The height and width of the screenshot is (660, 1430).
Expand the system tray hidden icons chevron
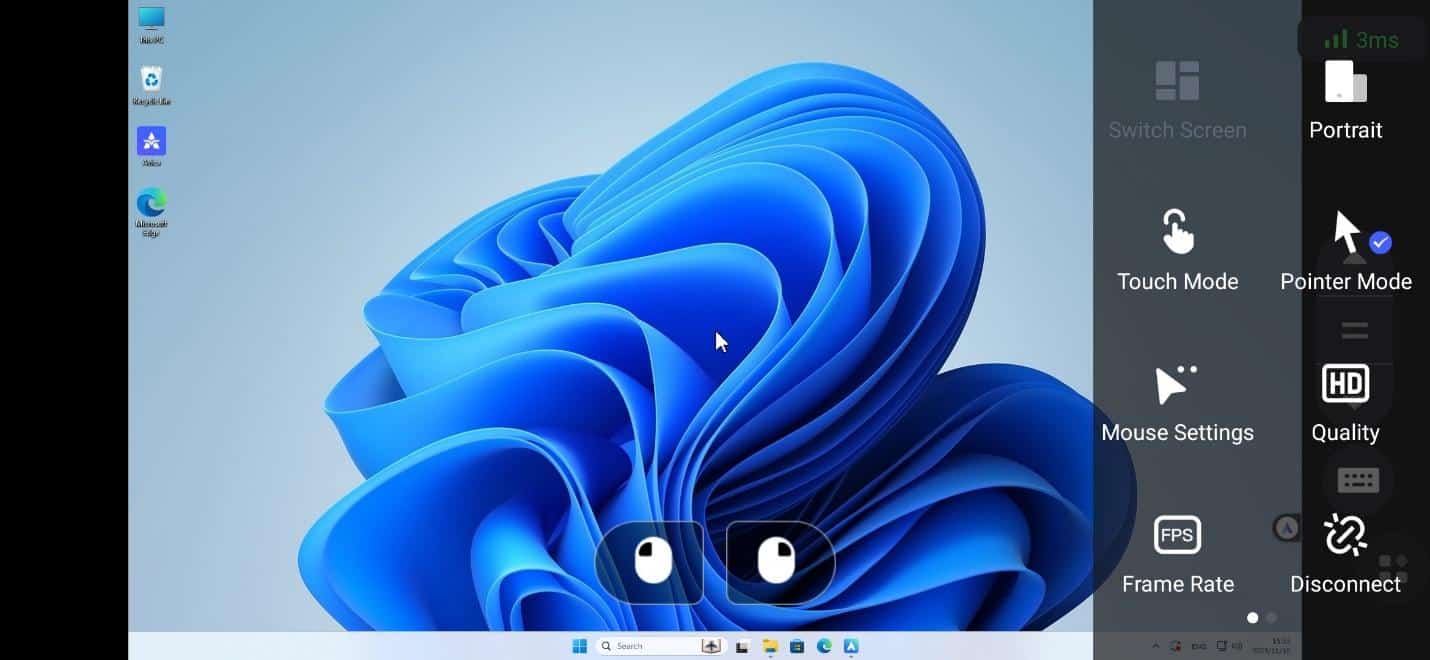pyautogui.click(x=1156, y=646)
